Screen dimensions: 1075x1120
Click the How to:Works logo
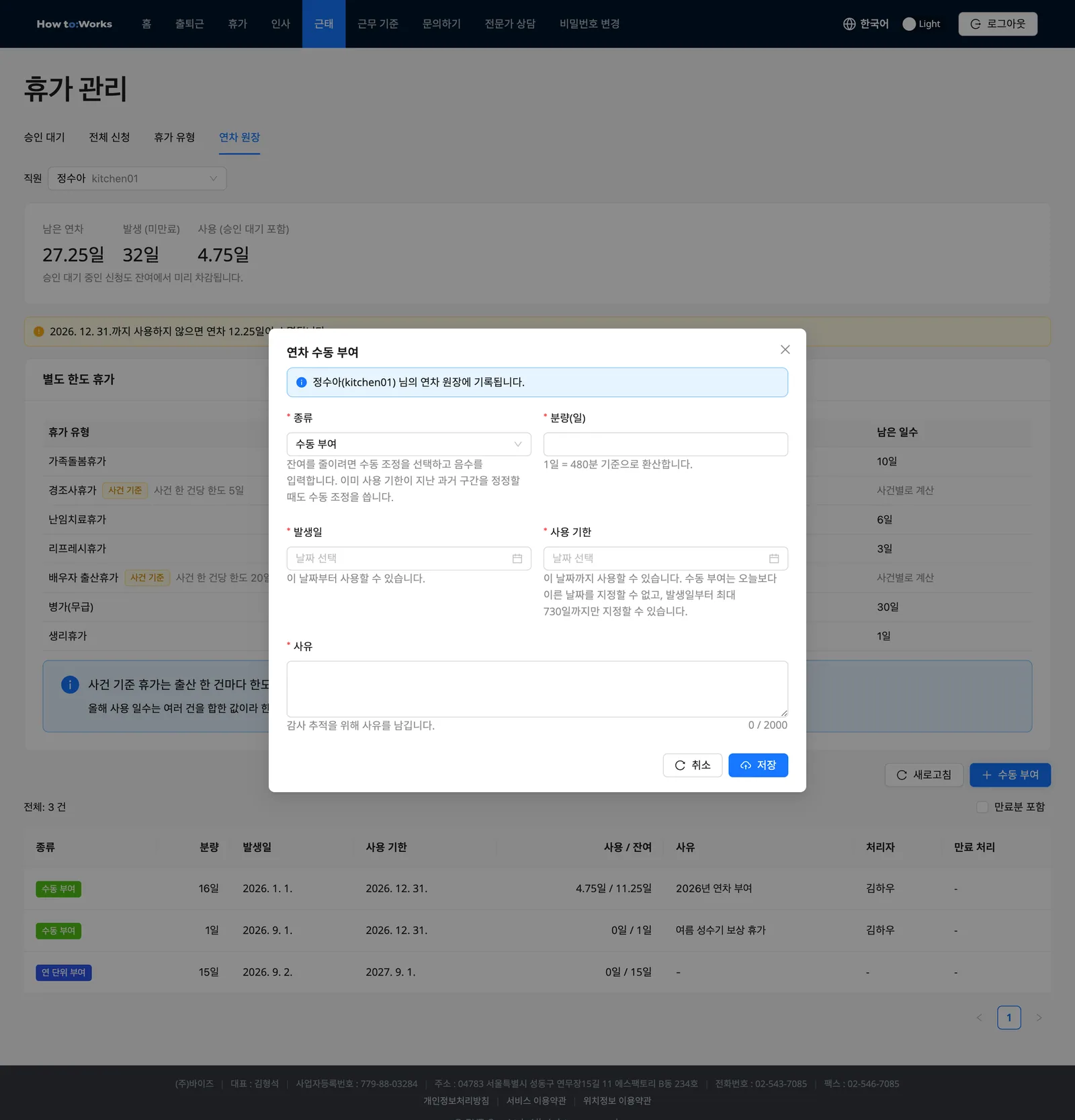(x=75, y=24)
